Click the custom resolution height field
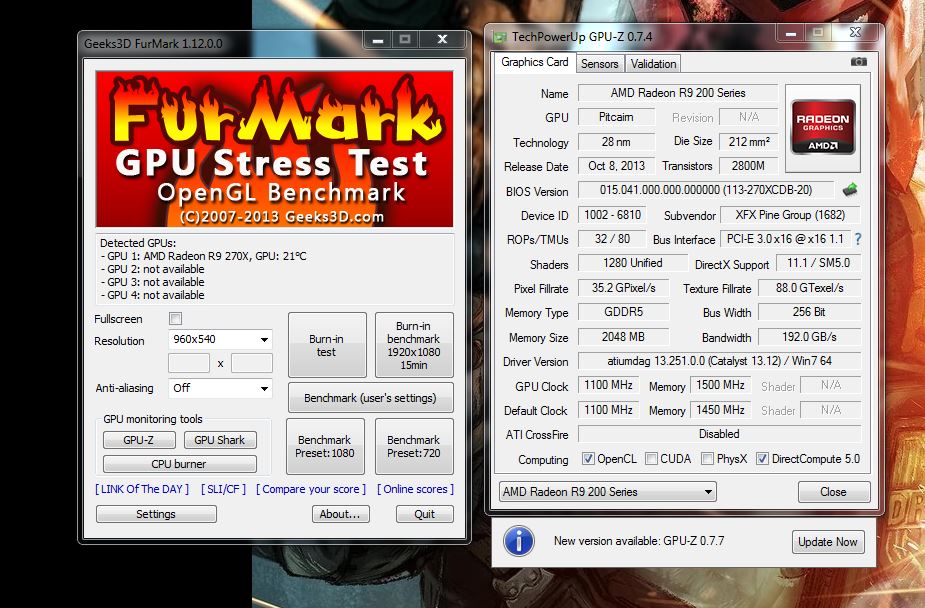Image resolution: width=925 pixels, height=608 pixels. 252,363
